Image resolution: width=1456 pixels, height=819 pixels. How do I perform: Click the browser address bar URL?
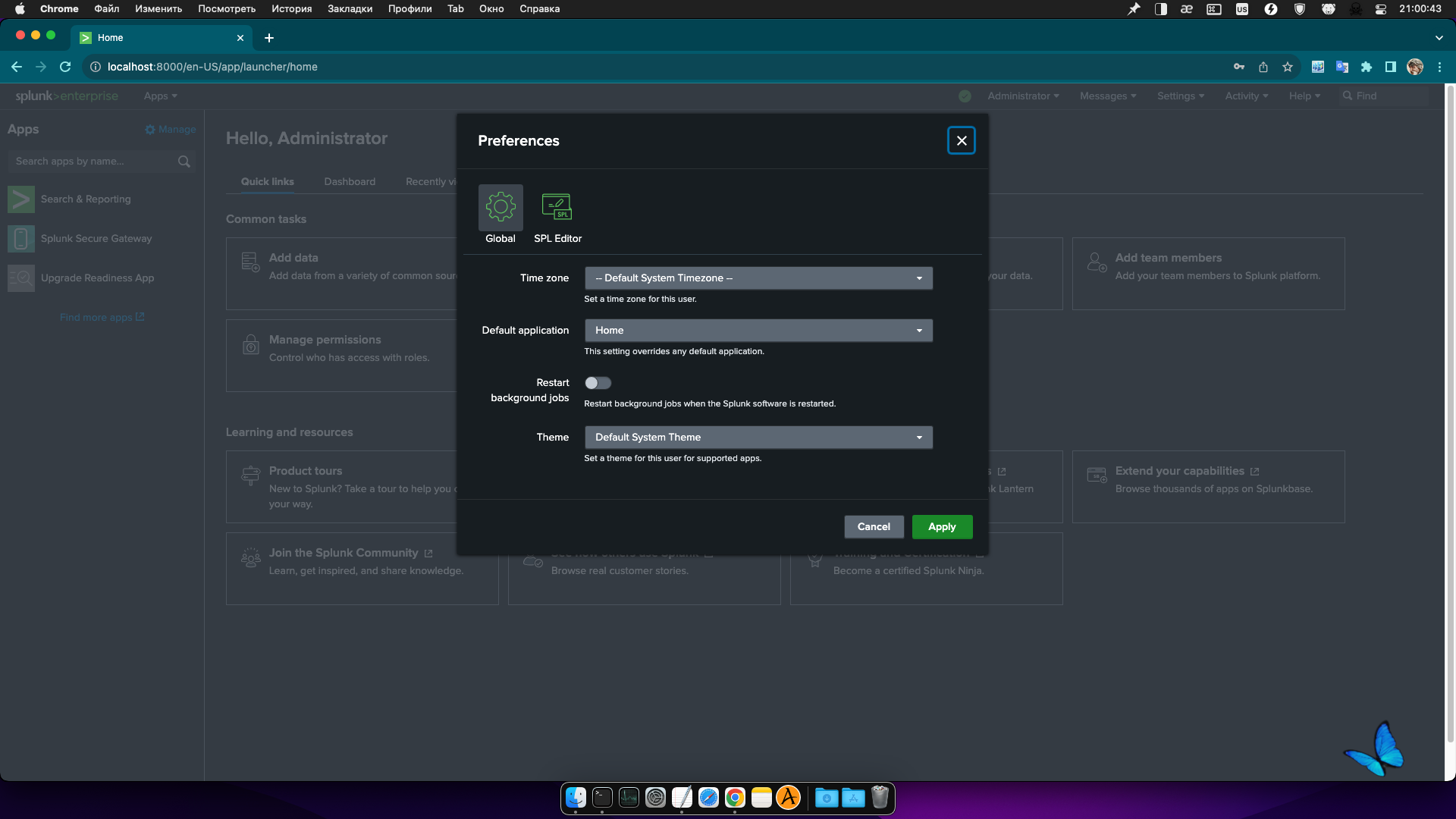(x=212, y=67)
